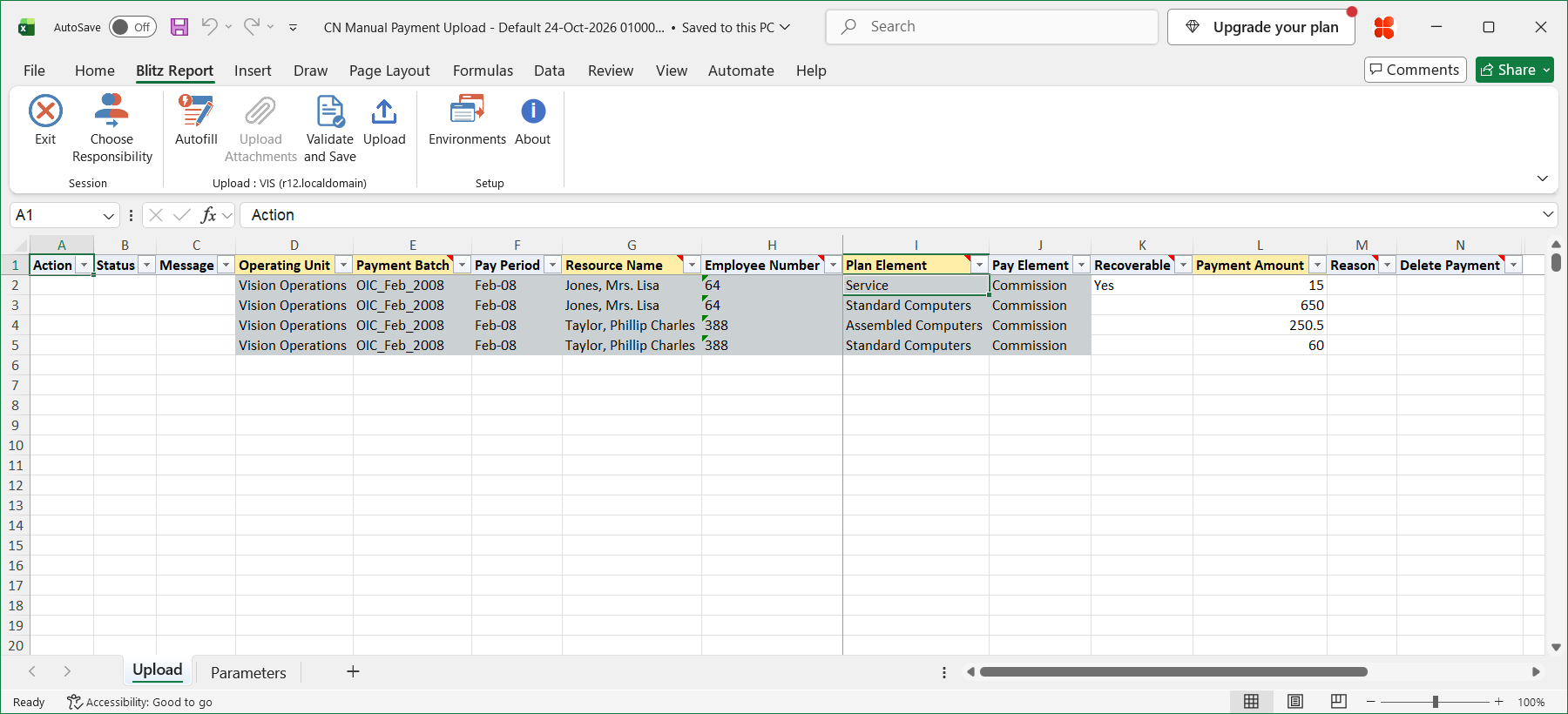The height and width of the screenshot is (714, 1568).
Task: Click the Comments button
Action: [x=1415, y=70]
